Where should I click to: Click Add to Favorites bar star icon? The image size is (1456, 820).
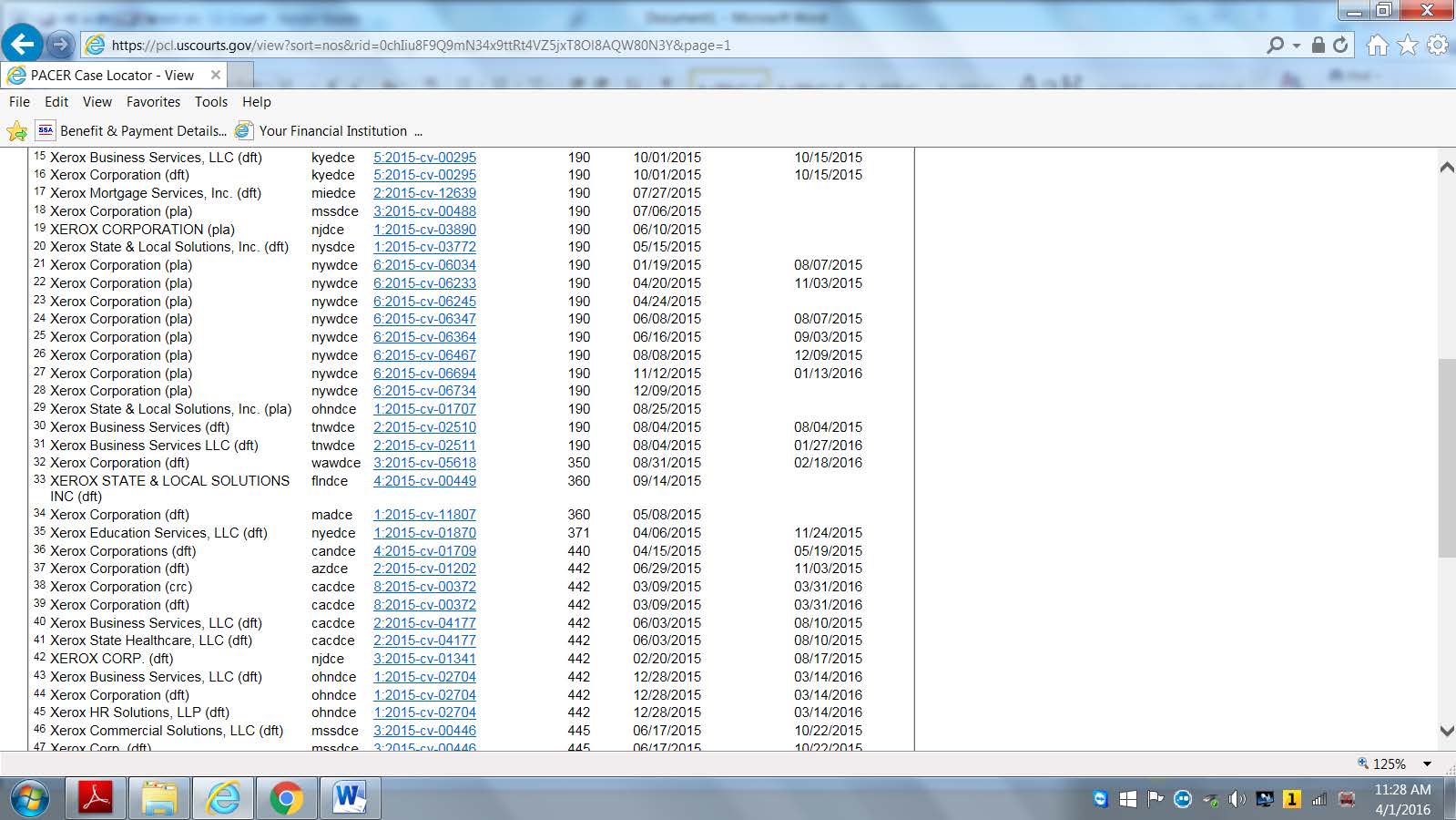pos(16,131)
